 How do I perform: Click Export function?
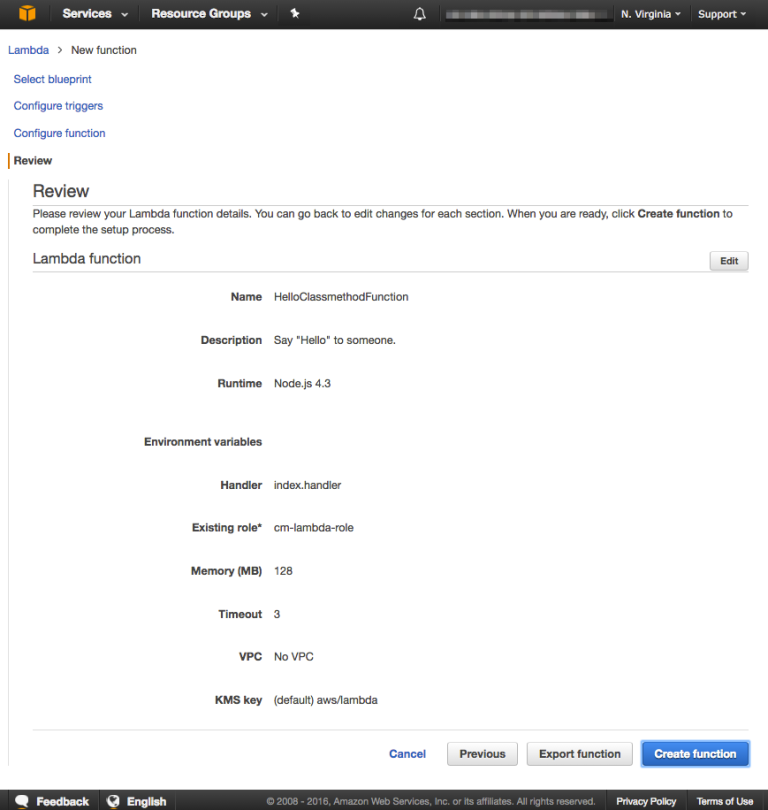(579, 754)
